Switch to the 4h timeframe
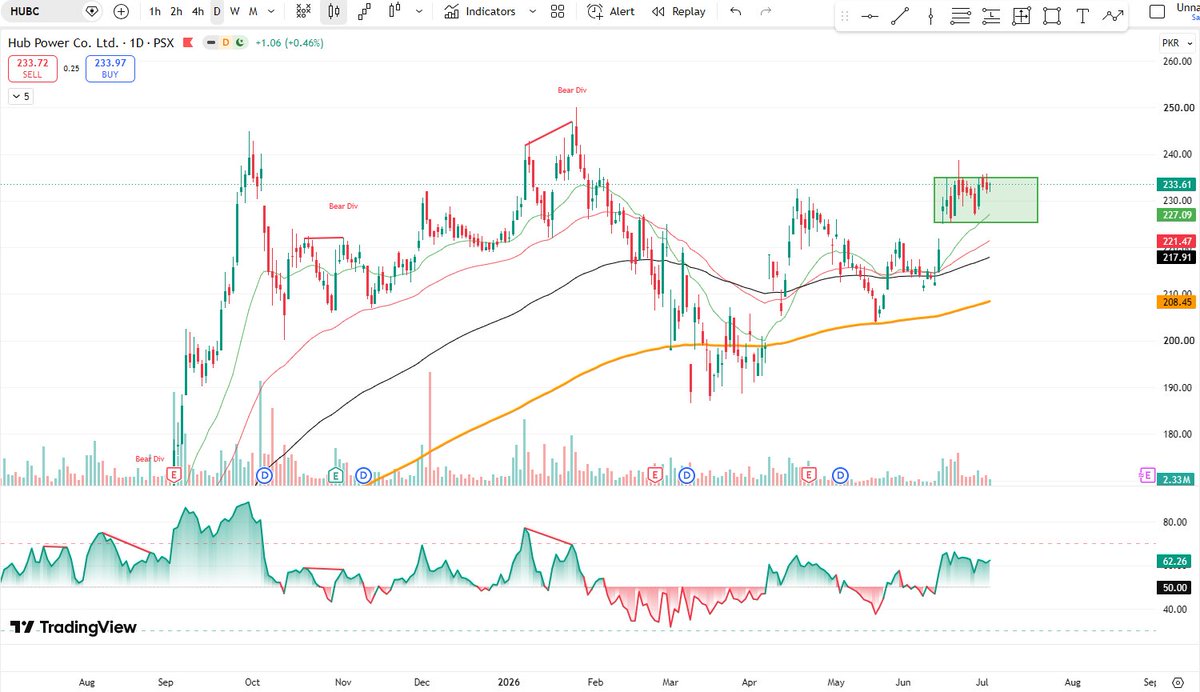1200x692 pixels. 198,11
